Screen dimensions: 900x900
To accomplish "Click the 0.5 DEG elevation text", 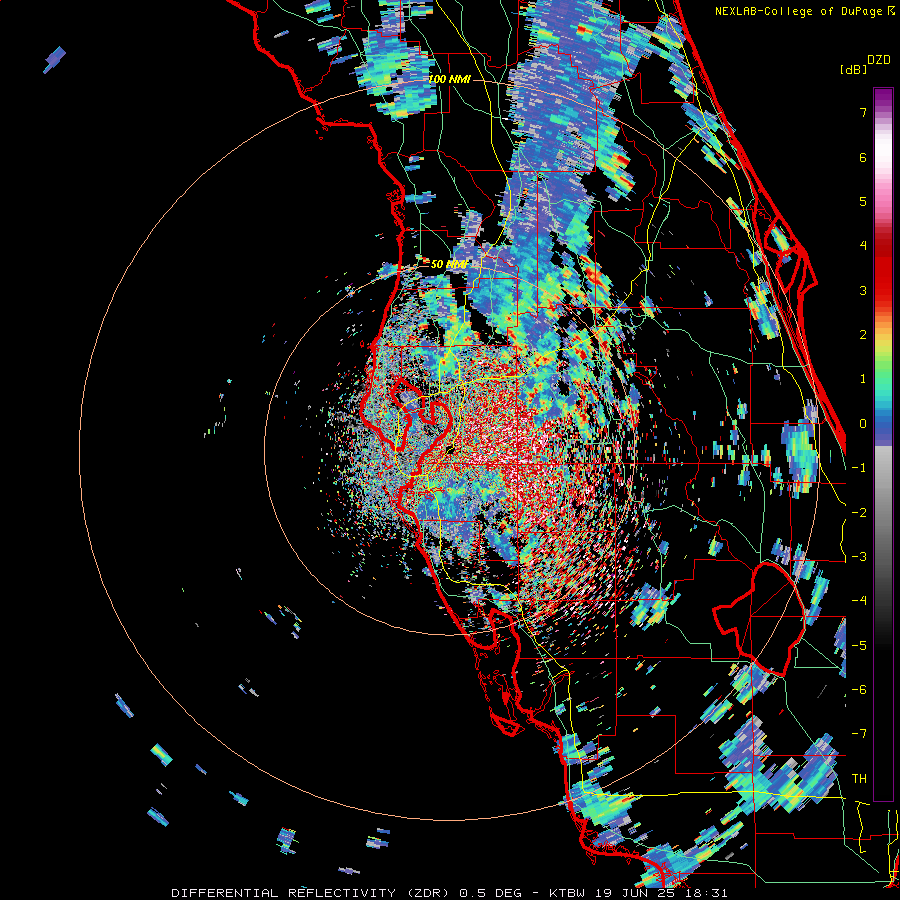I will point(488,893).
